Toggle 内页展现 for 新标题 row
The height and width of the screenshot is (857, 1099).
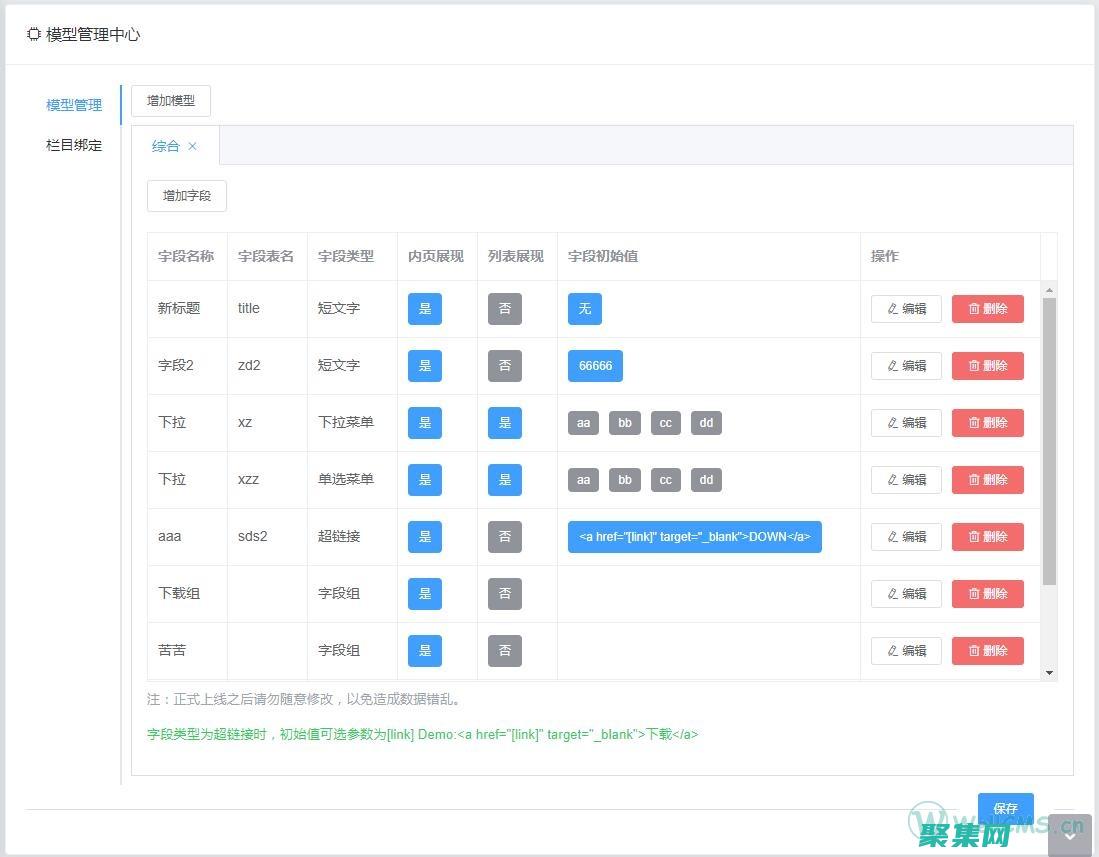(424, 309)
